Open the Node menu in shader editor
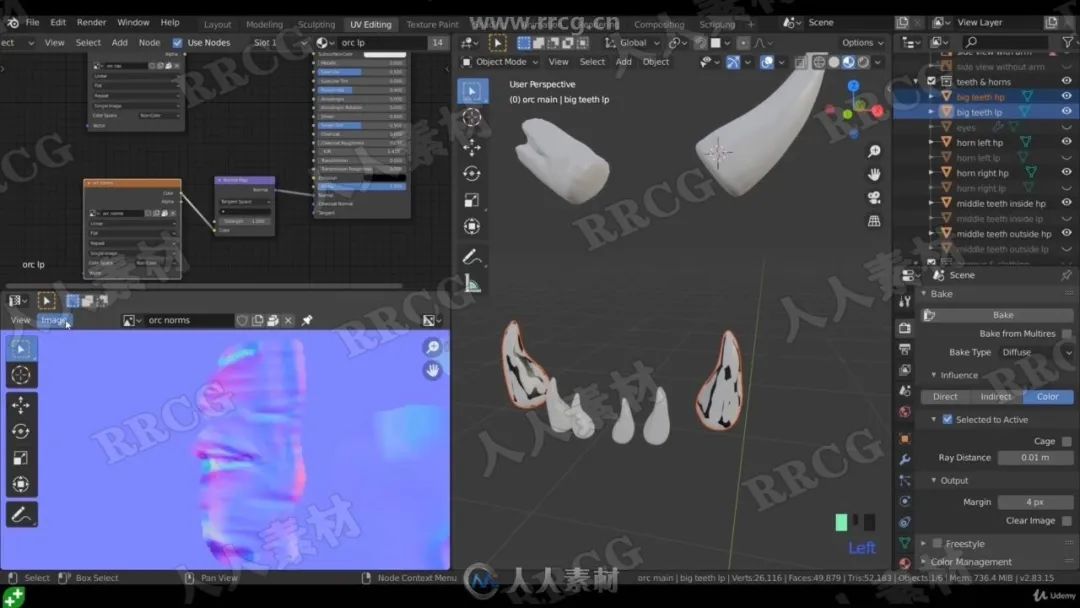The height and width of the screenshot is (608, 1080). coord(149,43)
